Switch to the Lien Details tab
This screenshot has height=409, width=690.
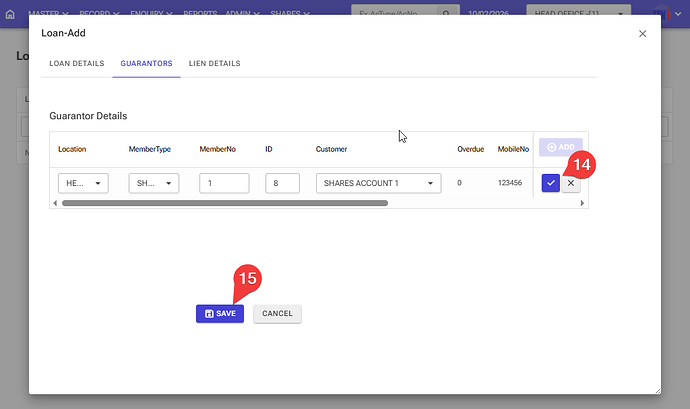(214, 63)
